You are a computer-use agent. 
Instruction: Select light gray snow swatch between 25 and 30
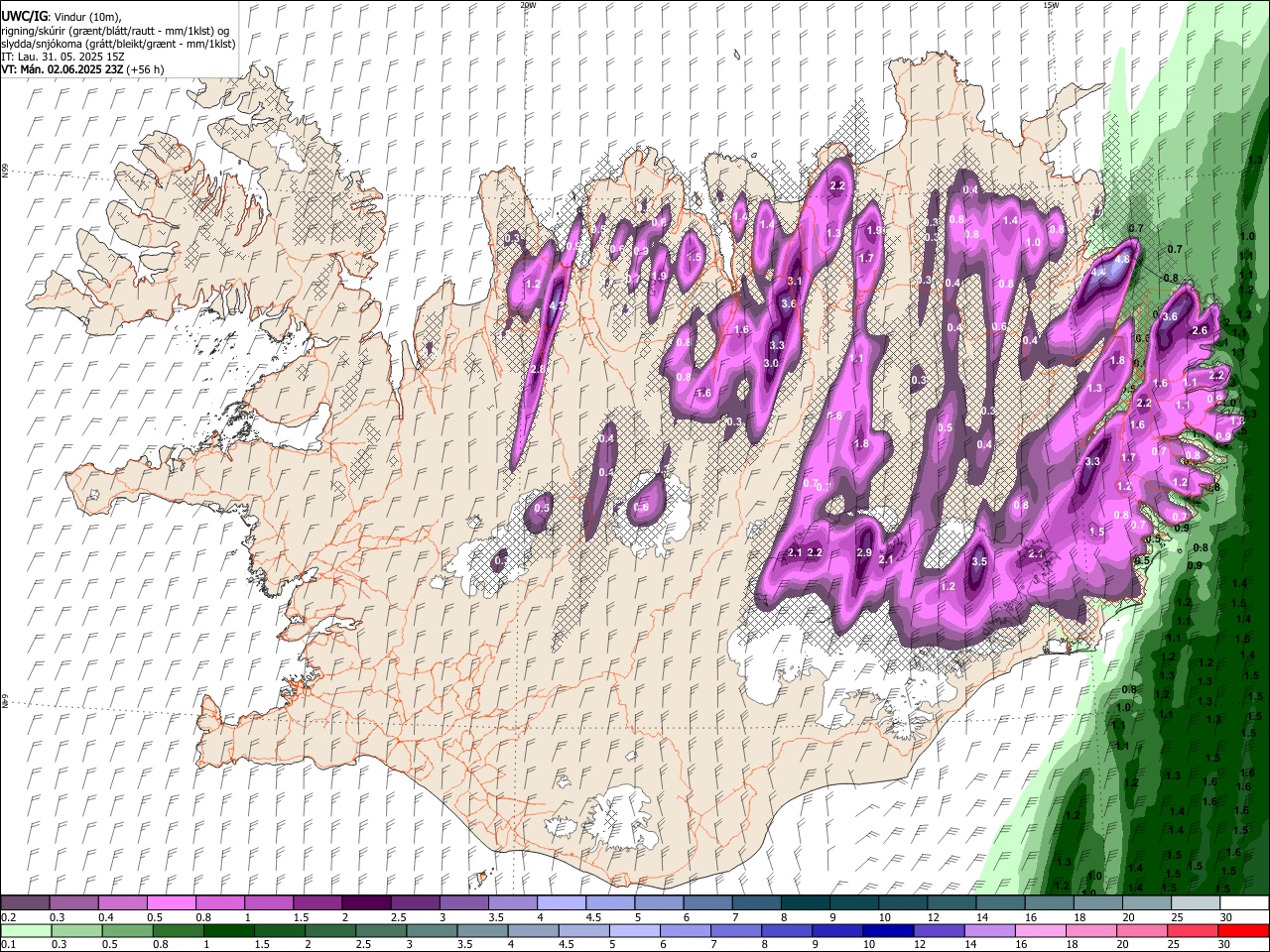coord(1196,903)
